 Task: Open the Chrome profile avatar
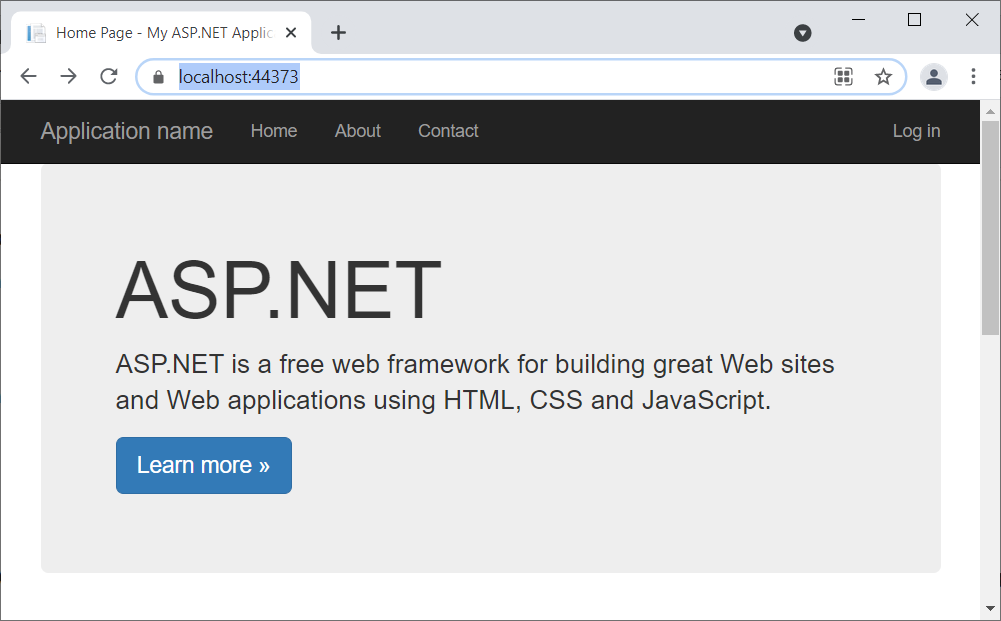pos(934,77)
